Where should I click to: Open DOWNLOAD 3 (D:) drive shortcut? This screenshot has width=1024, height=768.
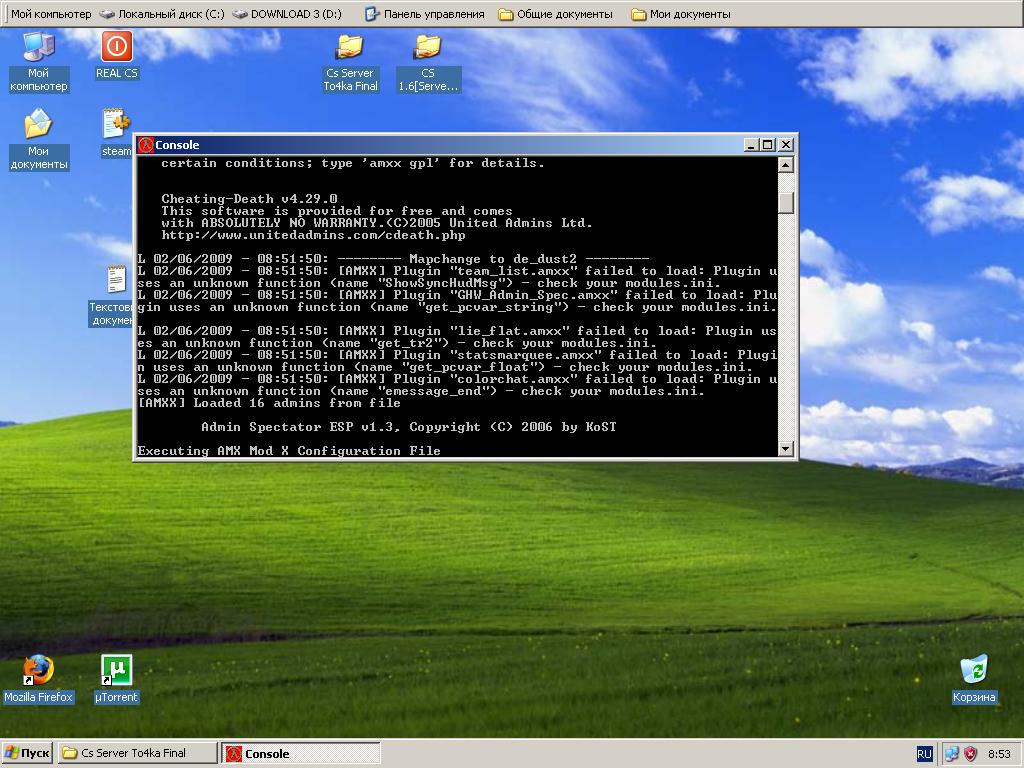tap(287, 14)
